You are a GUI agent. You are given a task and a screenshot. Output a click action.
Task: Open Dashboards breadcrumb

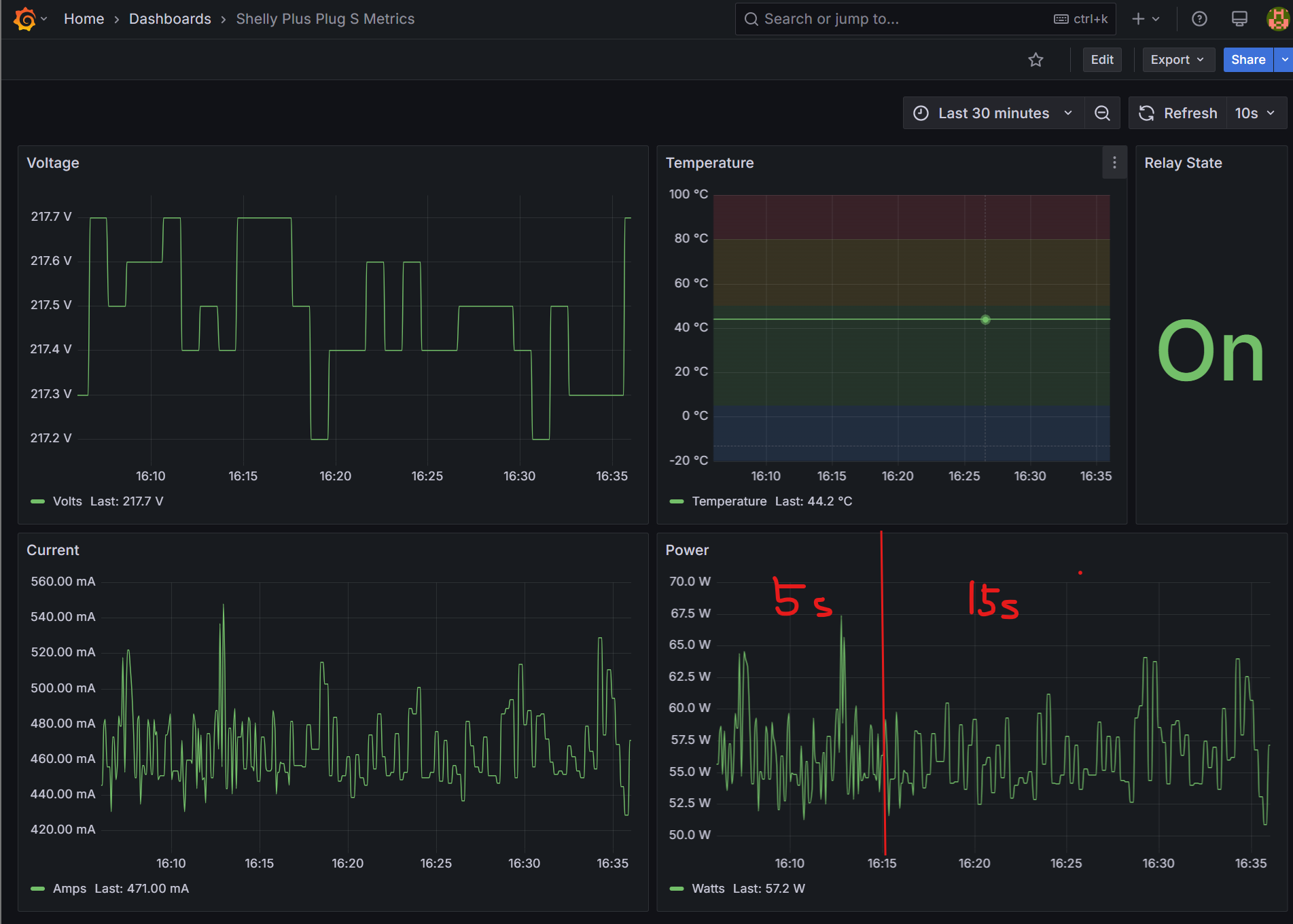pyautogui.click(x=170, y=19)
